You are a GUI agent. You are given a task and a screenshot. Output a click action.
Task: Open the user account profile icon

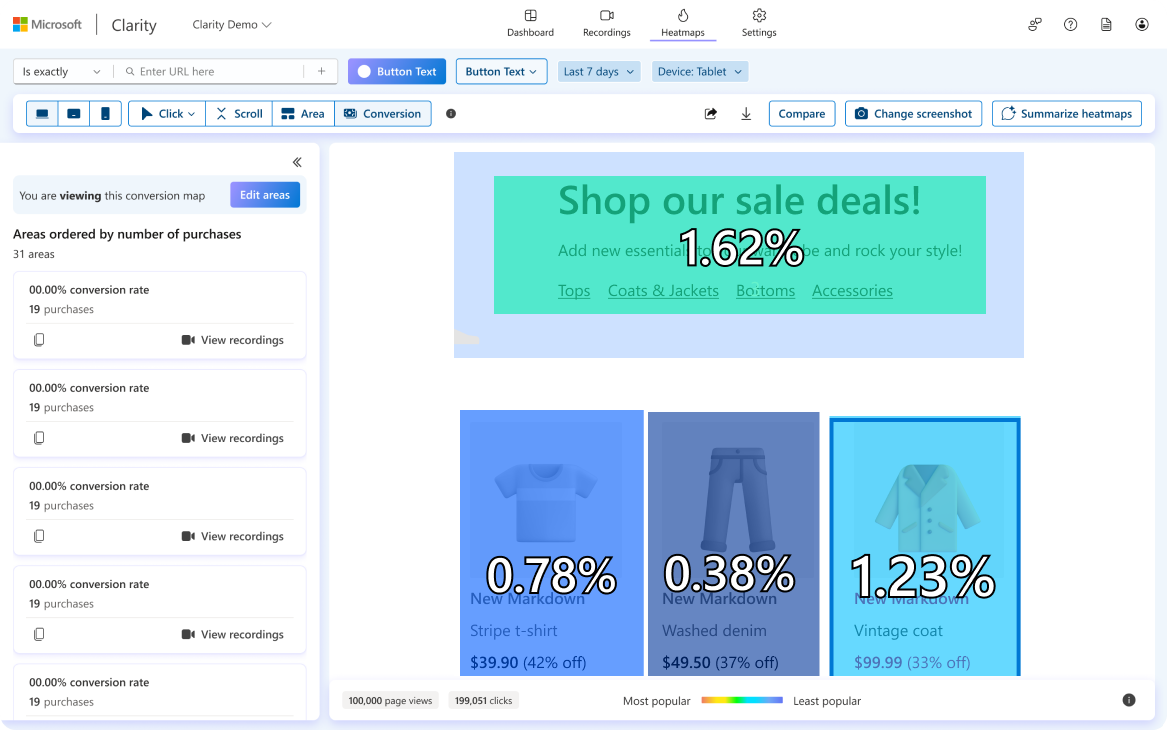coord(1142,24)
